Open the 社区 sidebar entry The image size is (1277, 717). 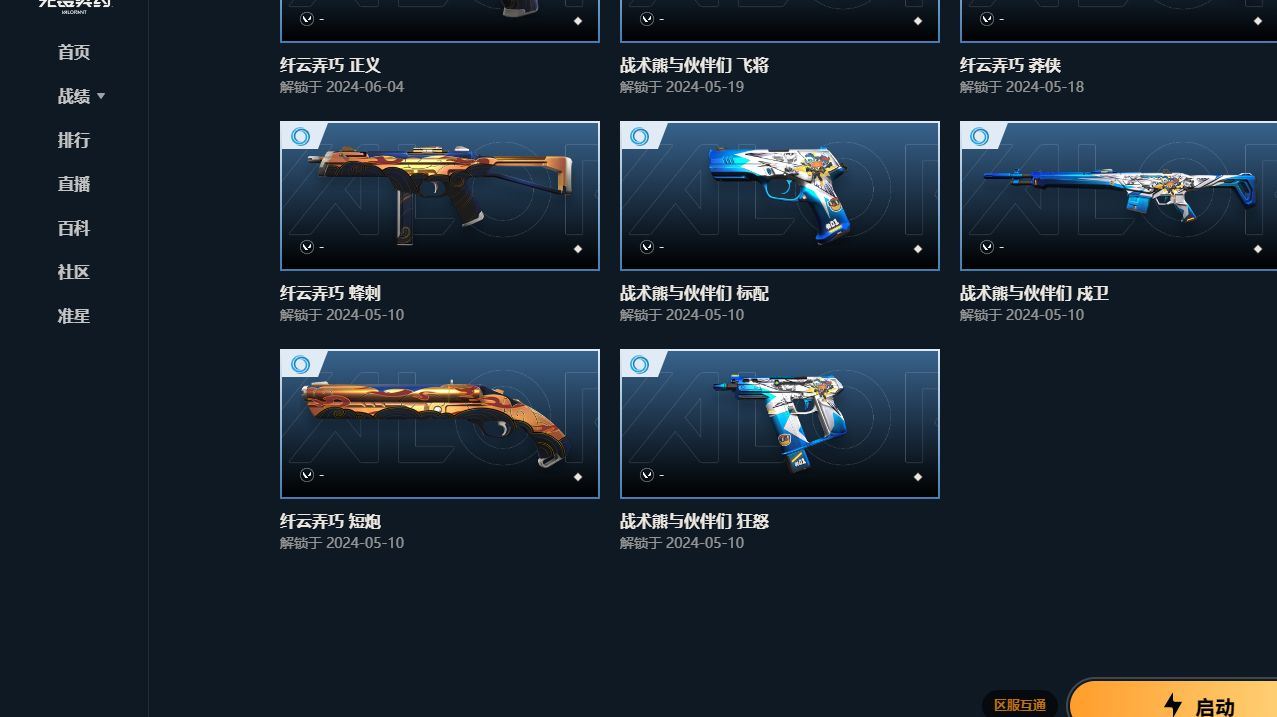[x=74, y=272]
